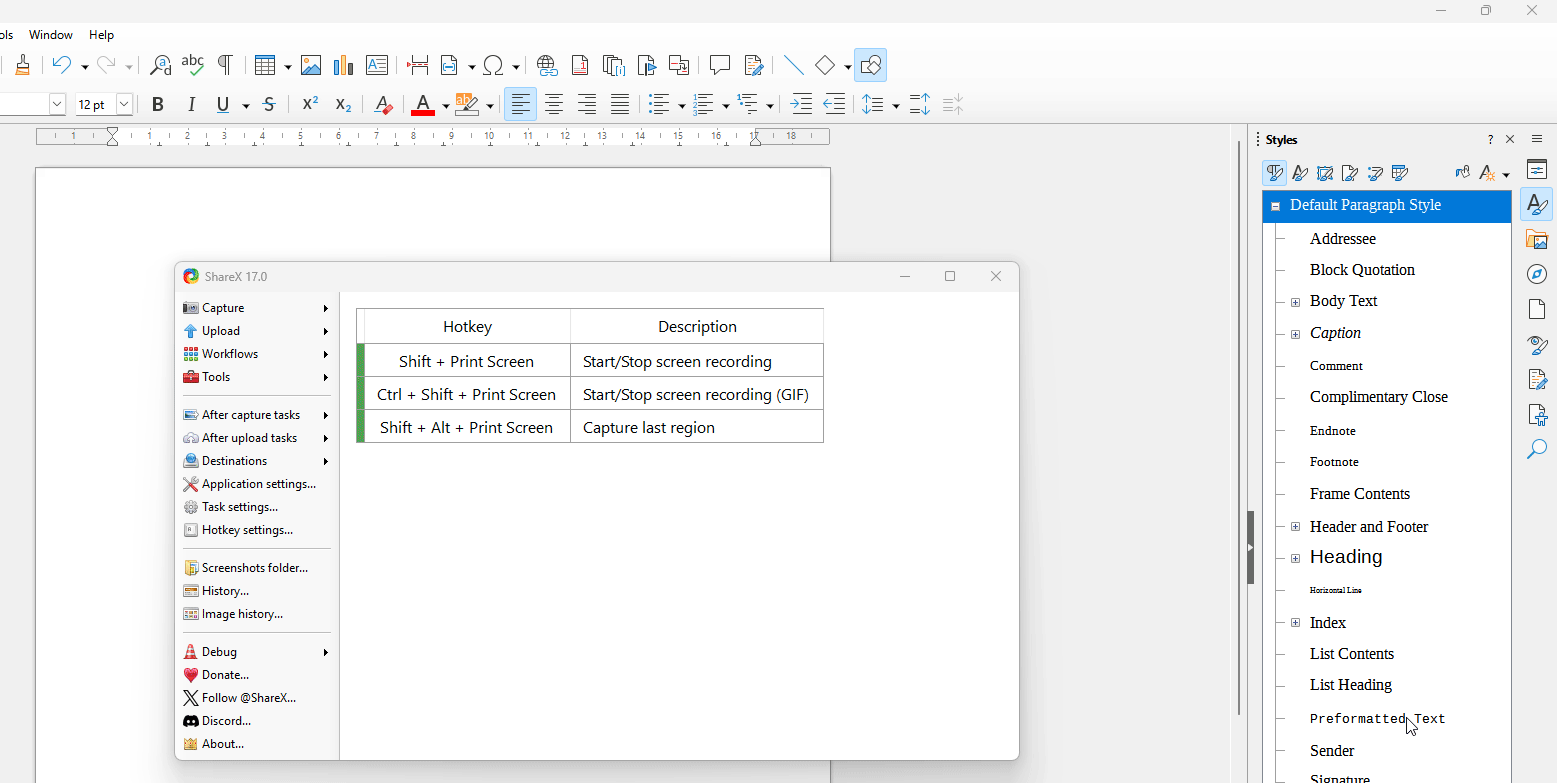Toggle Subscript formatting
Viewport: 1557px width, 783px height.
pyautogui.click(x=343, y=104)
